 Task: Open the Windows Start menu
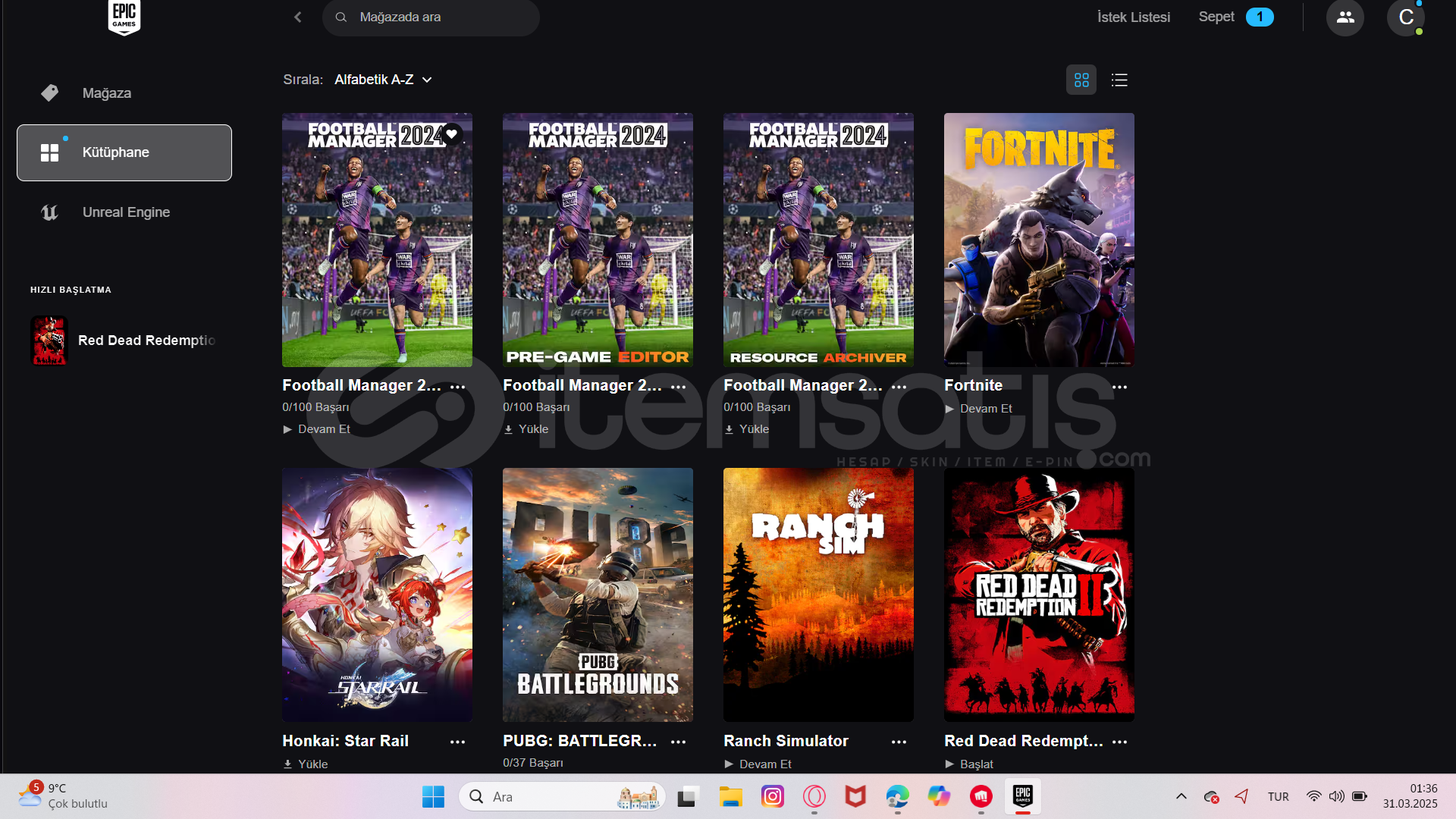click(x=433, y=797)
